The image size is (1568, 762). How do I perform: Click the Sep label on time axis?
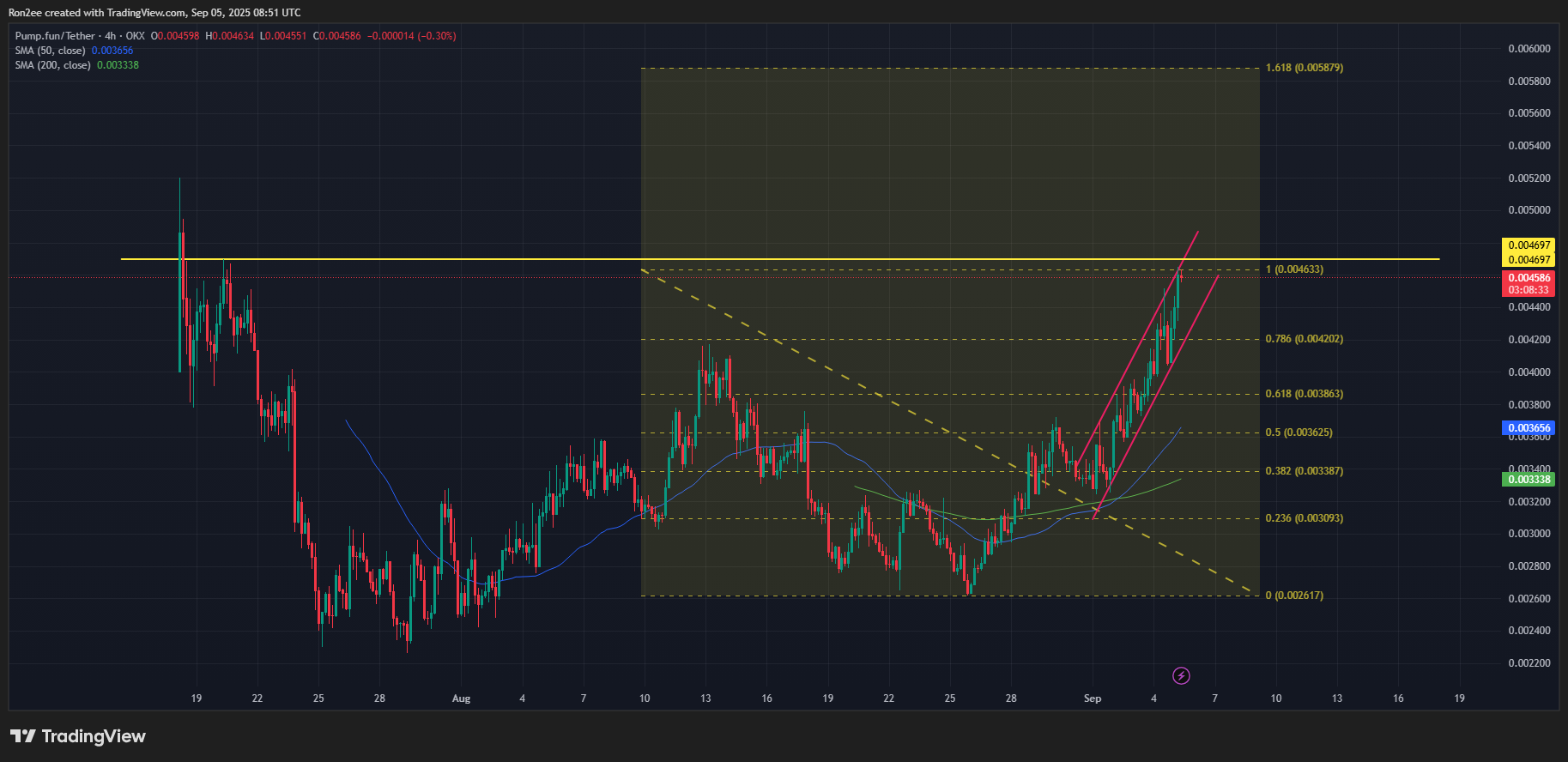pyautogui.click(x=1092, y=698)
